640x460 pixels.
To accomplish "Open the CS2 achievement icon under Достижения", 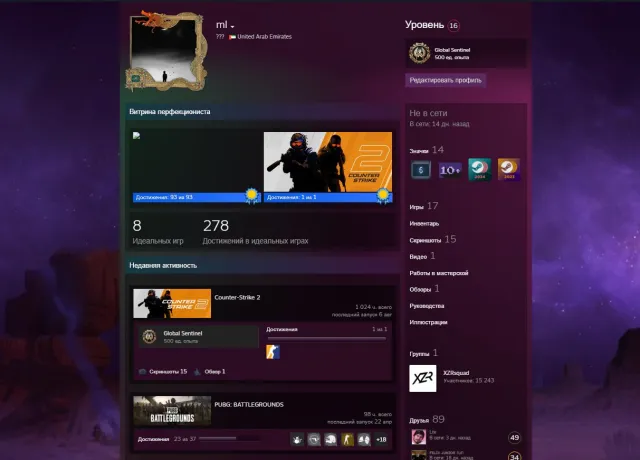I will click(273, 352).
